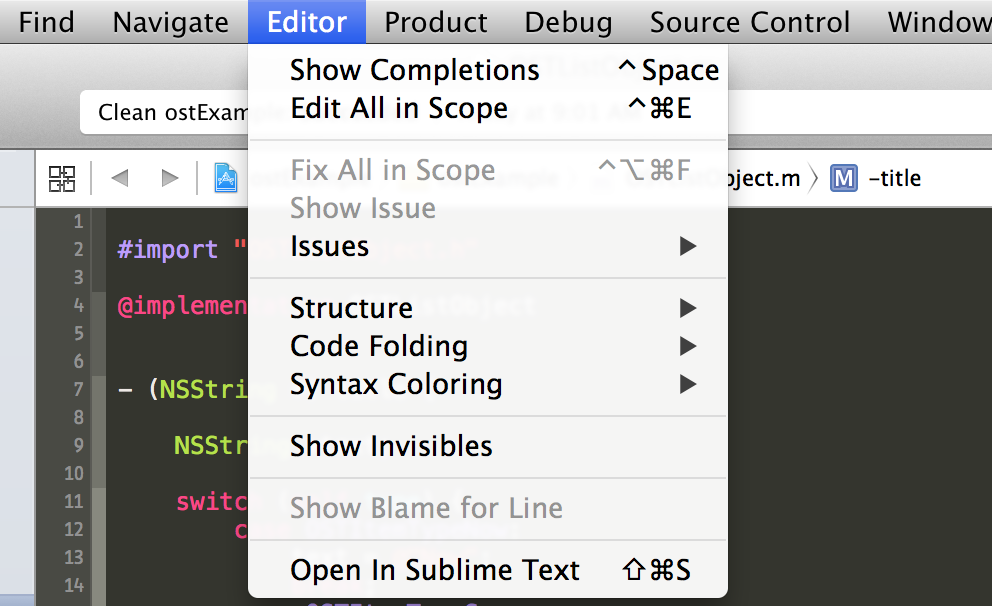Open the Window menu
This screenshot has height=606, width=992.
coord(939,22)
